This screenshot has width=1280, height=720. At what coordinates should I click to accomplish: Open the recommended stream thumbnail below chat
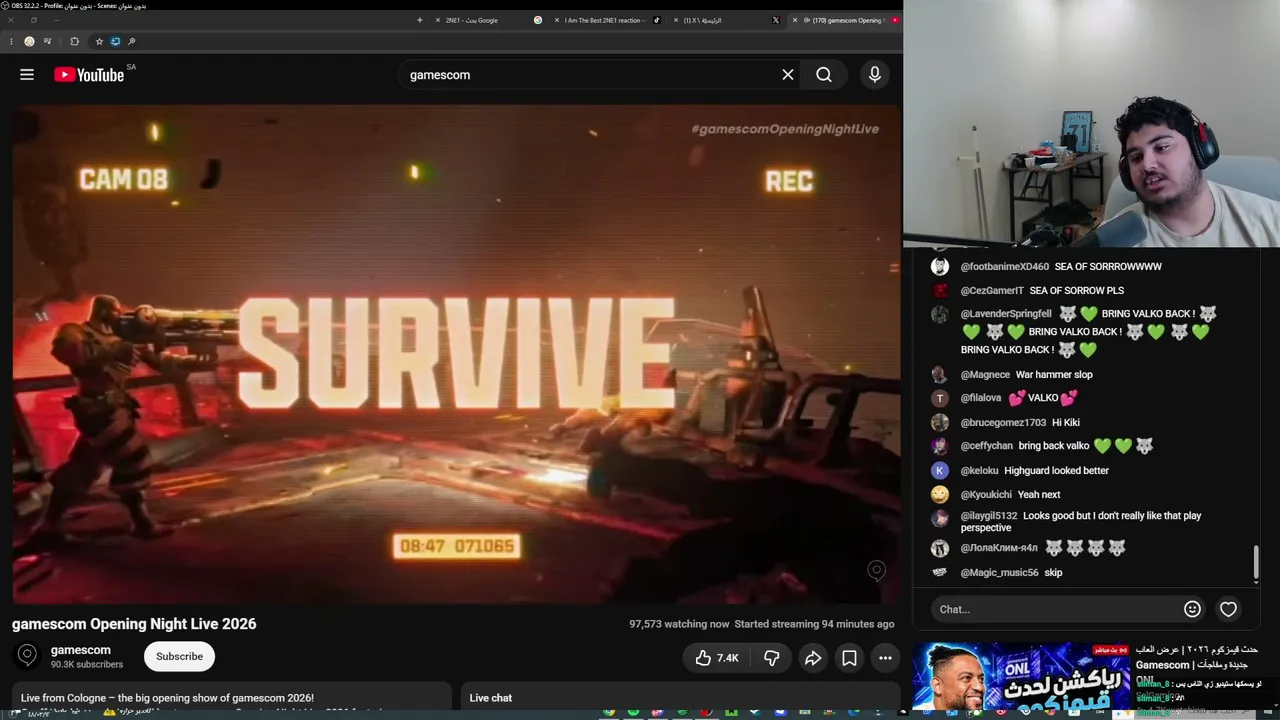(1021, 676)
